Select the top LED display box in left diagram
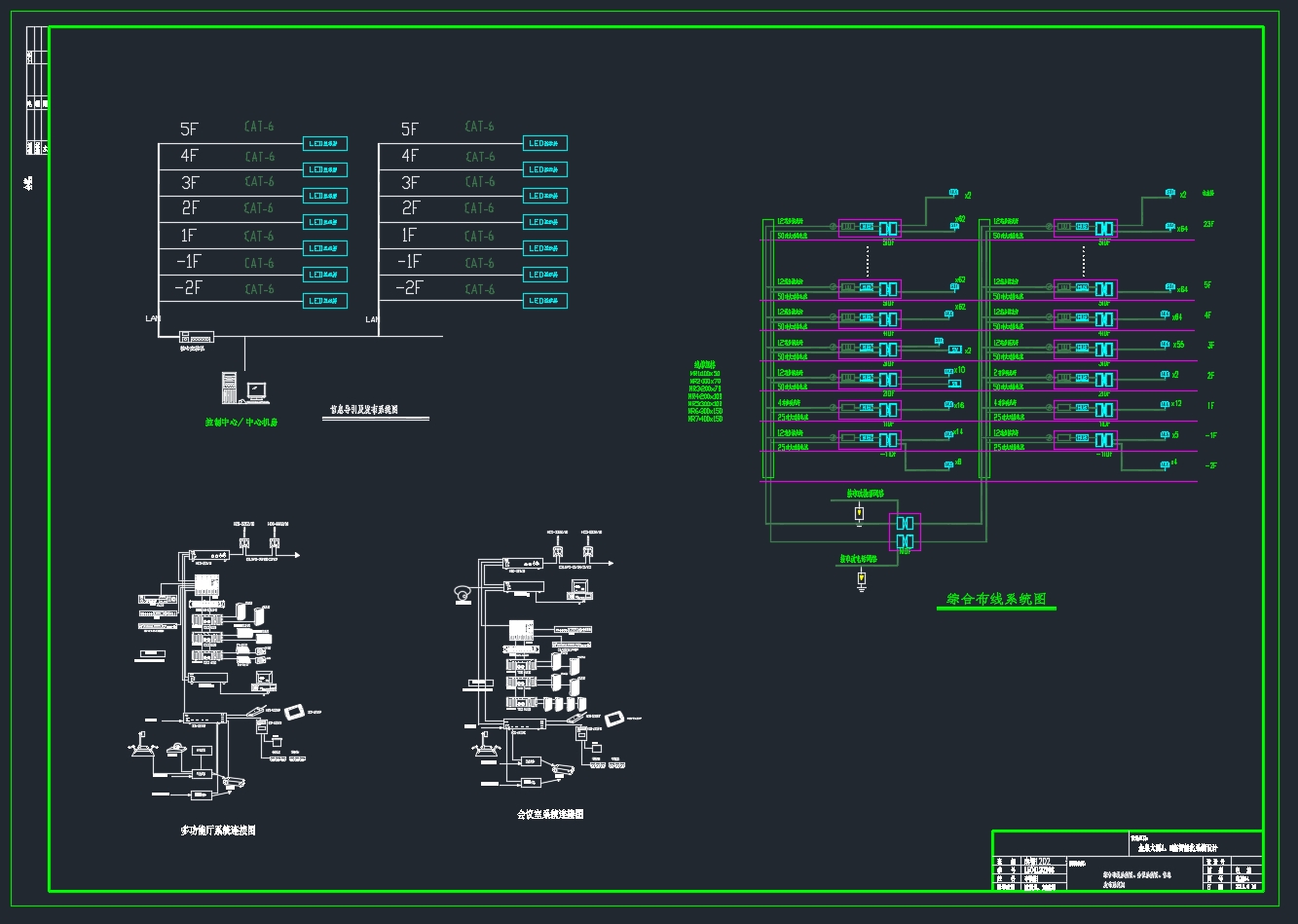 tap(325, 144)
